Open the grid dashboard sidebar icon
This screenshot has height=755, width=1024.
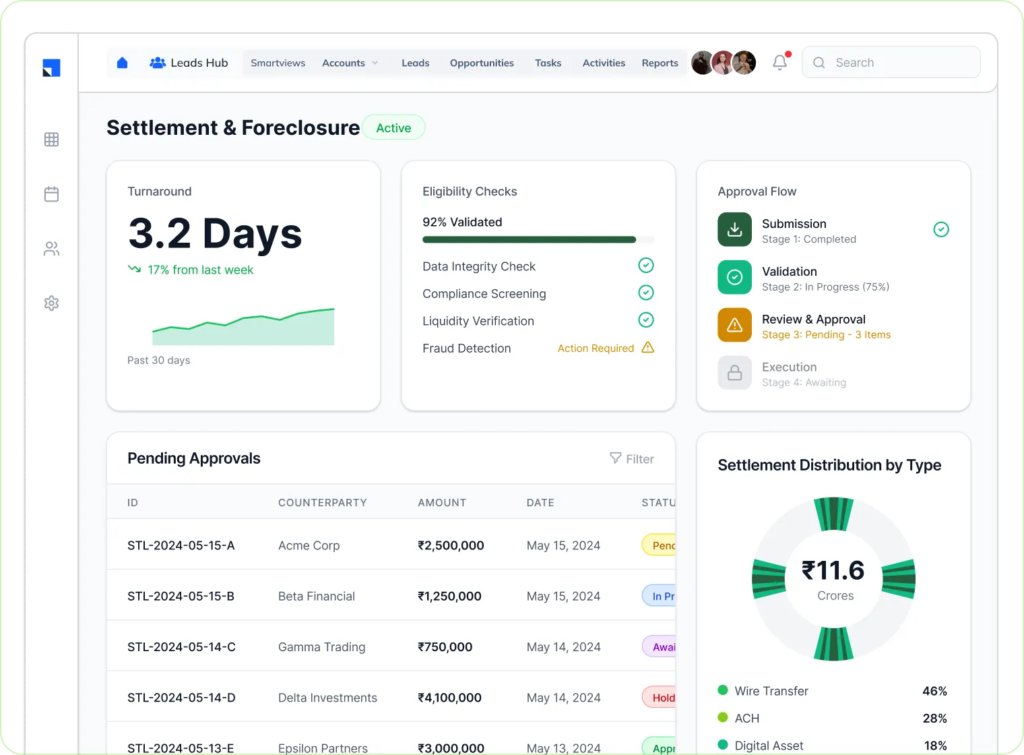[52, 139]
